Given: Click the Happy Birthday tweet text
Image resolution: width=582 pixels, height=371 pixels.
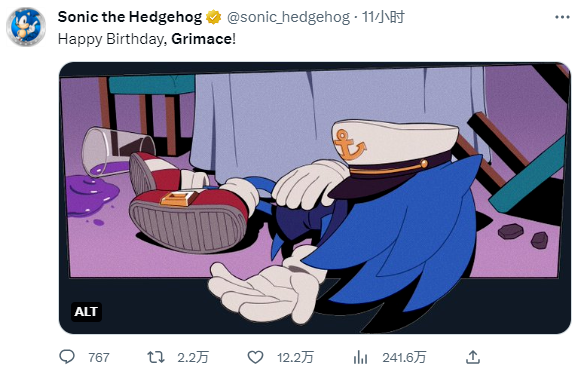Looking at the screenshot, I should pos(147,39).
